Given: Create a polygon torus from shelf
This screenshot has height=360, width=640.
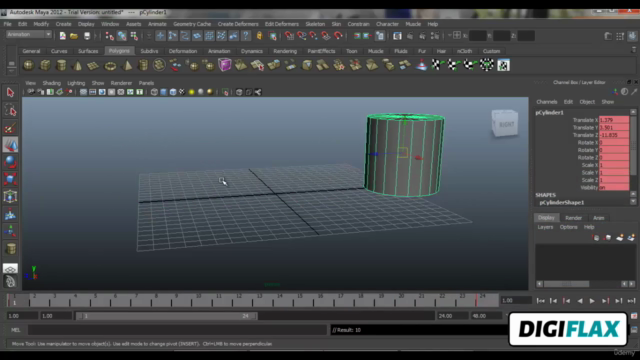Looking at the screenshot, I should click(110, 65).
